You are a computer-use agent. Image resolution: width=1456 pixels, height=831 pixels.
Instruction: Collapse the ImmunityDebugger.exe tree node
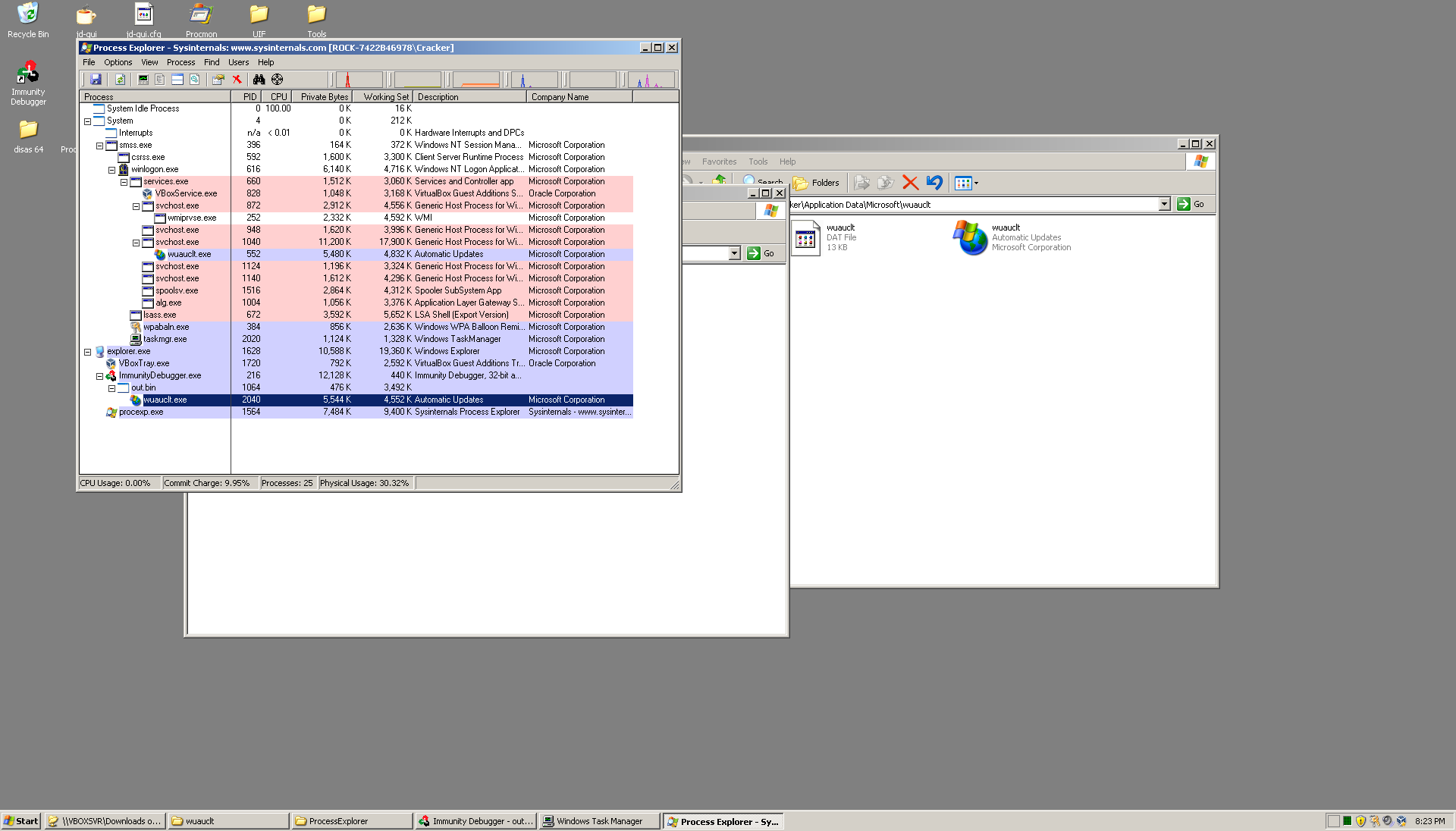tap(99, 376)
